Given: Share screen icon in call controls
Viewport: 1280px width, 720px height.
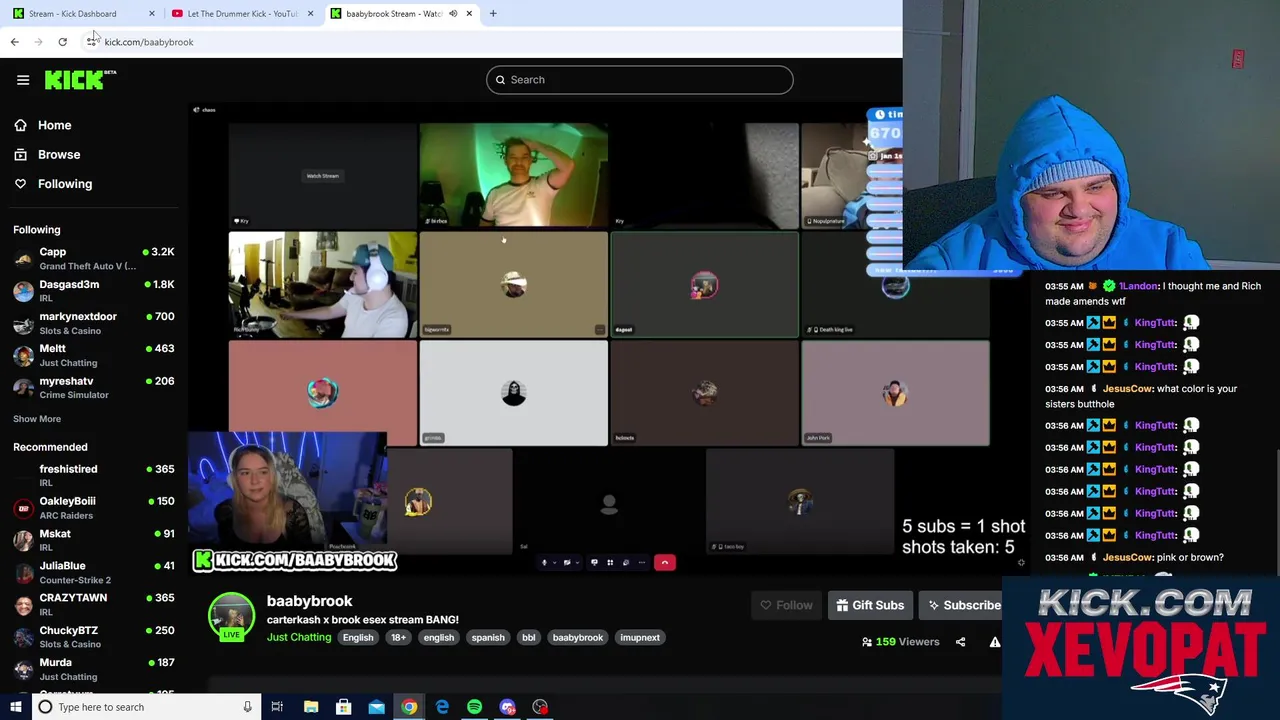Looking at the screenshot, I should [x=594, y=563].
